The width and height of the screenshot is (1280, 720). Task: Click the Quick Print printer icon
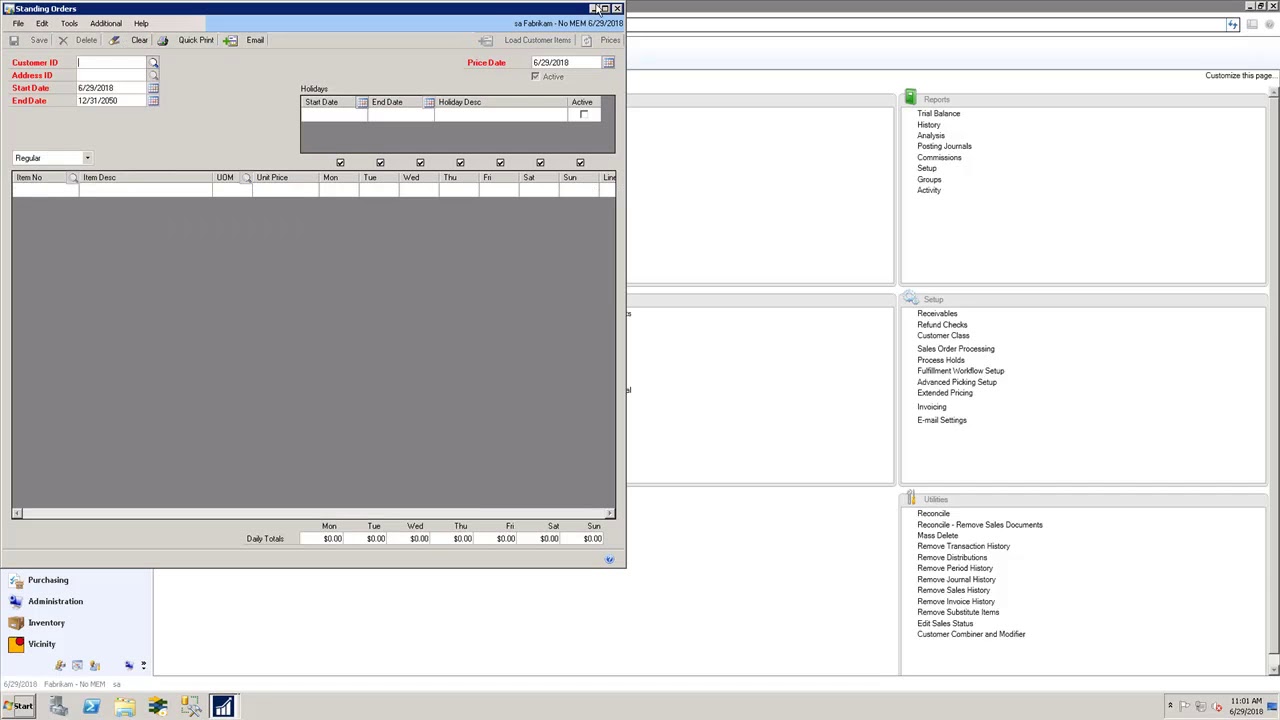(x=162, y=40)
